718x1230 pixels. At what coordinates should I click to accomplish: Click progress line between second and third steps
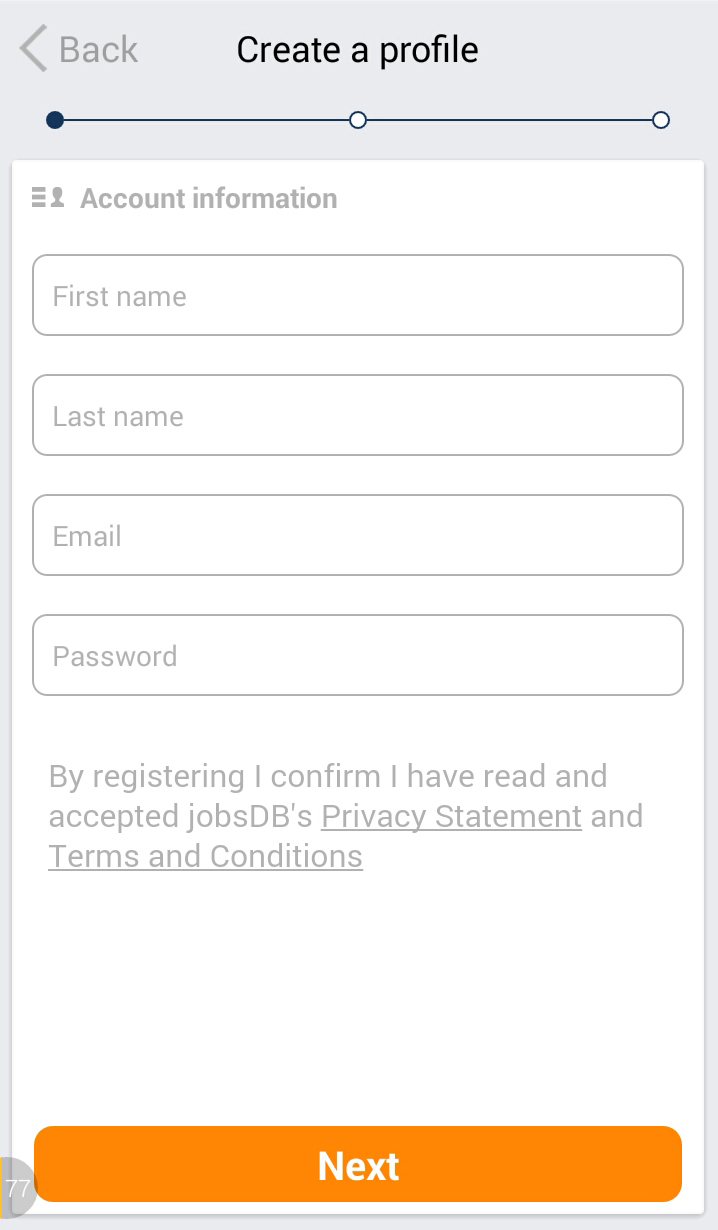[x=510, y=120]
